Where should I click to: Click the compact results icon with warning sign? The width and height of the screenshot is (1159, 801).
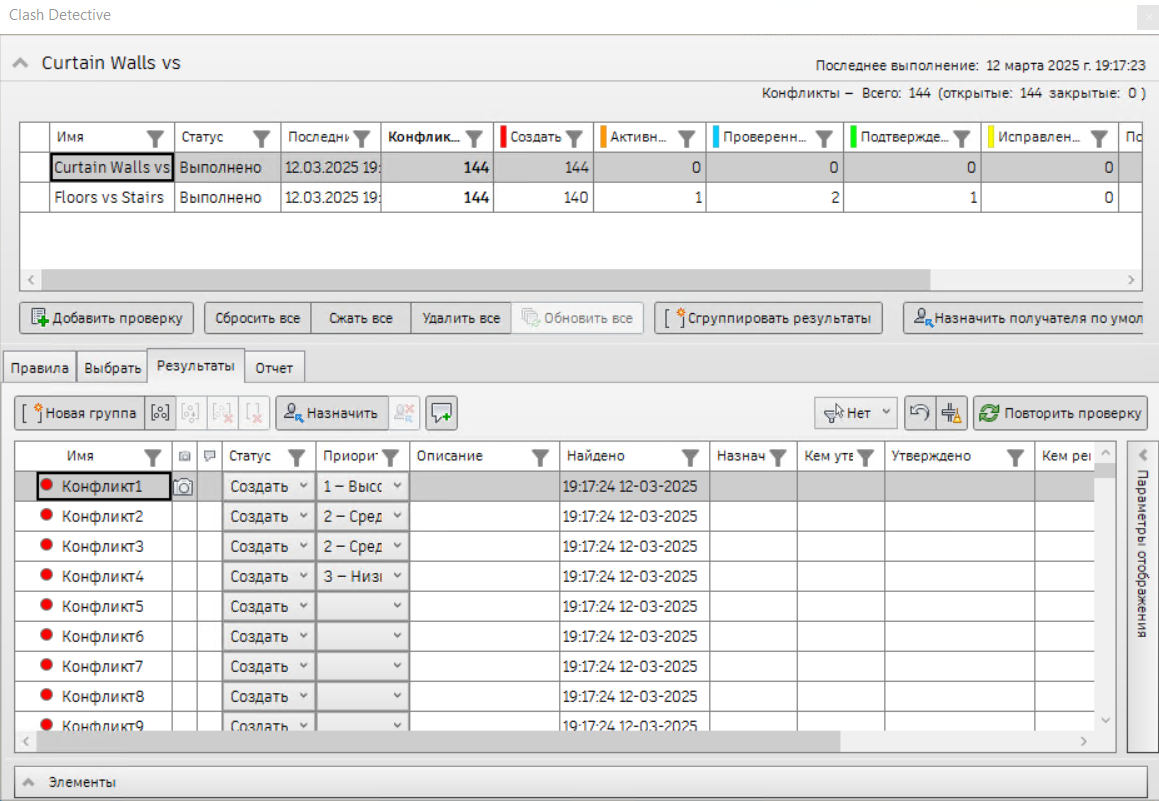(x=952, y=412)
